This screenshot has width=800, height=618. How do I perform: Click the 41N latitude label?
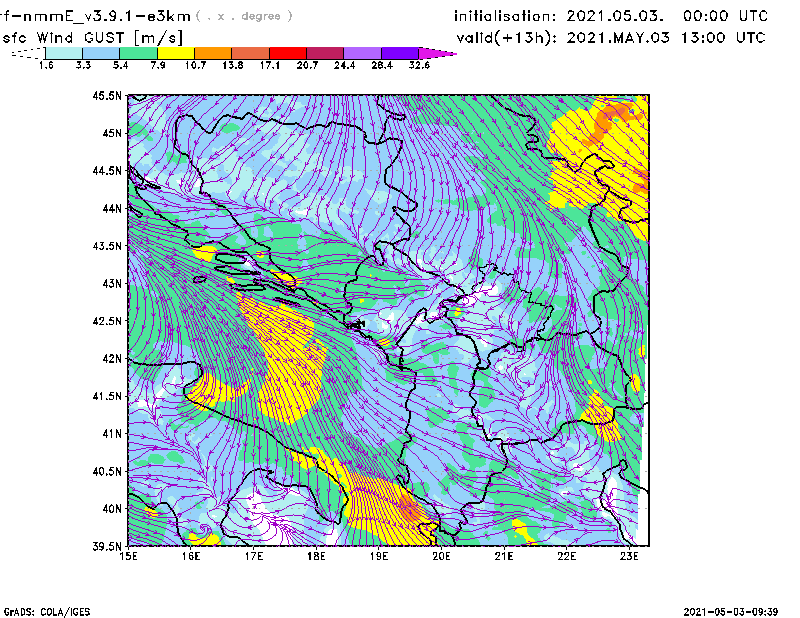pyautogui.click(x=112, y=433)
